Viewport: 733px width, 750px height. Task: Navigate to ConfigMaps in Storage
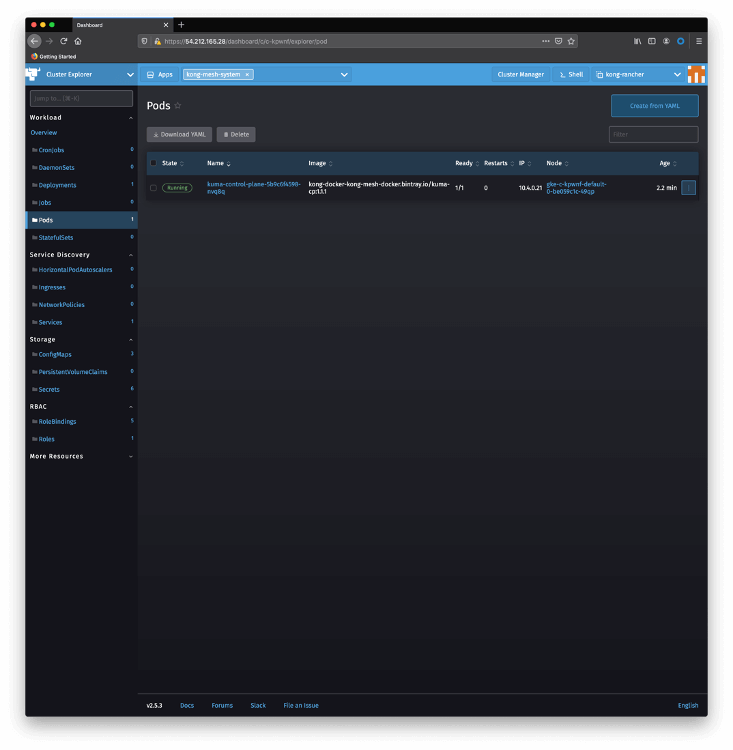55,354
